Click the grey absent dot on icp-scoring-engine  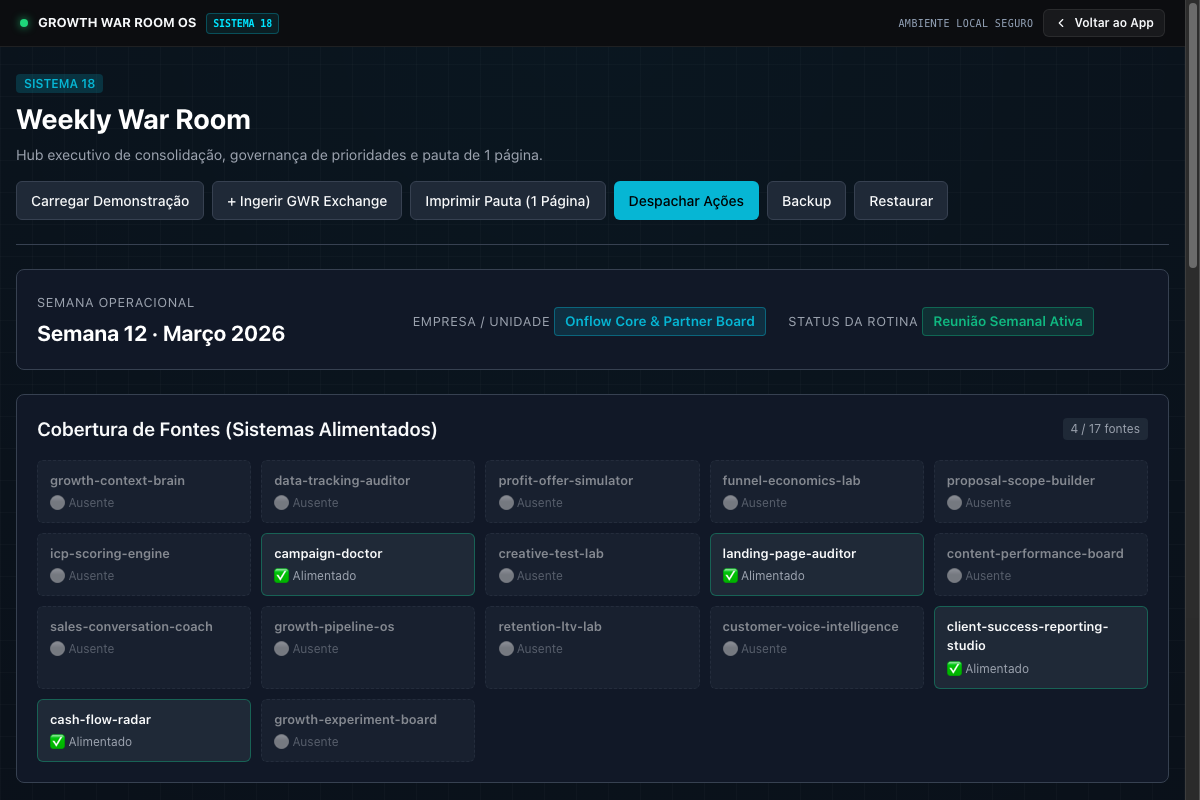[57, 576]
